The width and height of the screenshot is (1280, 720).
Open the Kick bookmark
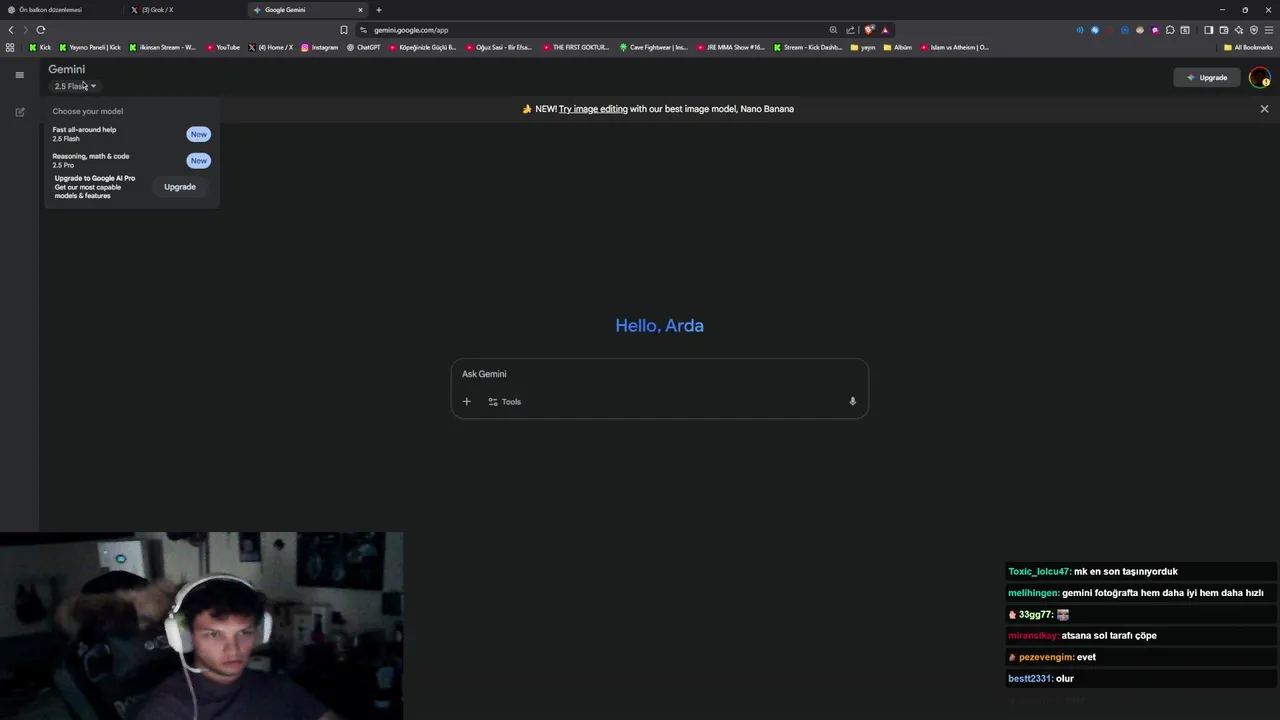[x=40, y=47]
